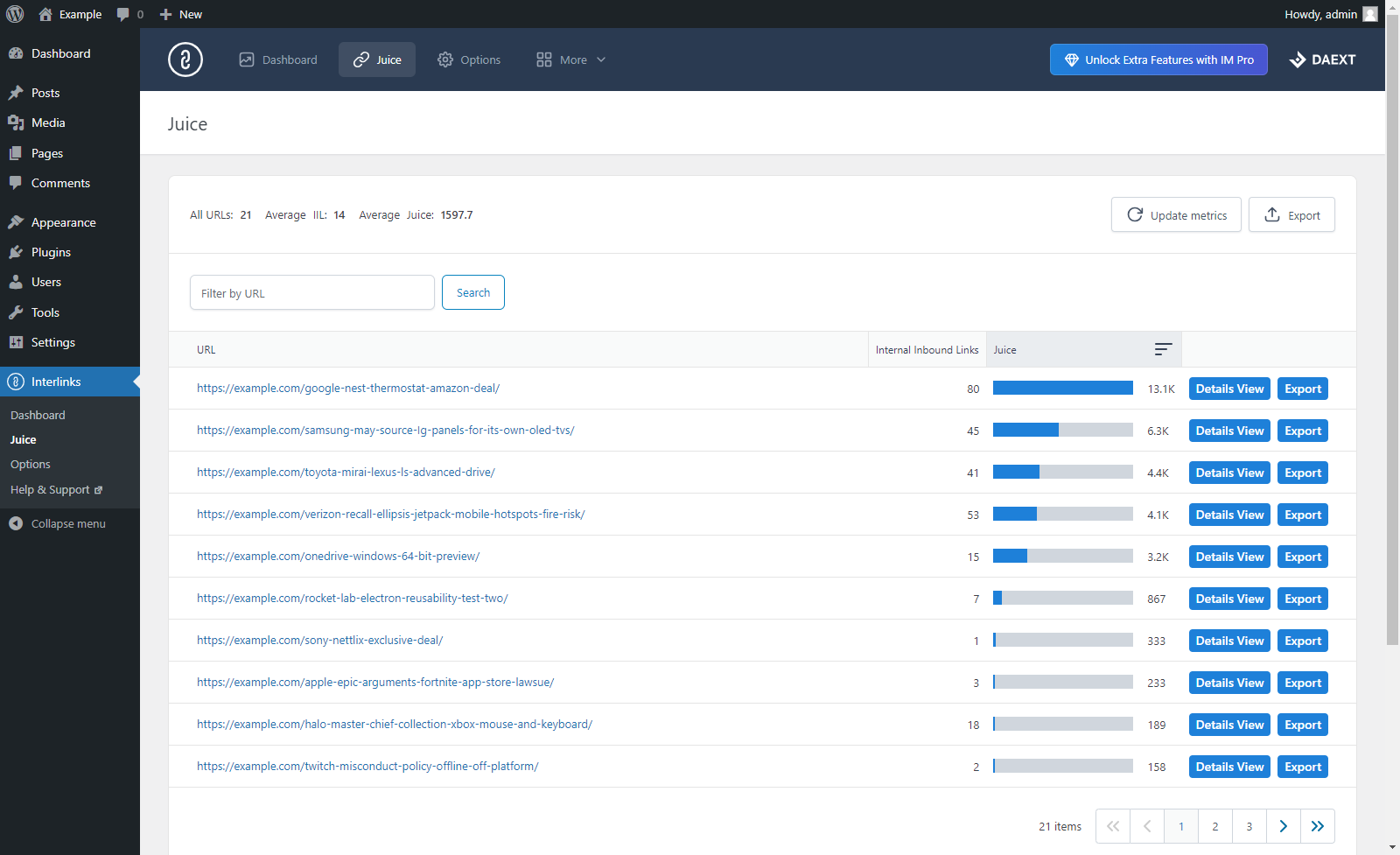1400x855 pixels.
Task: Click Unlock Extra Features with IM Pro
Action: click(x=1158, y=60)
